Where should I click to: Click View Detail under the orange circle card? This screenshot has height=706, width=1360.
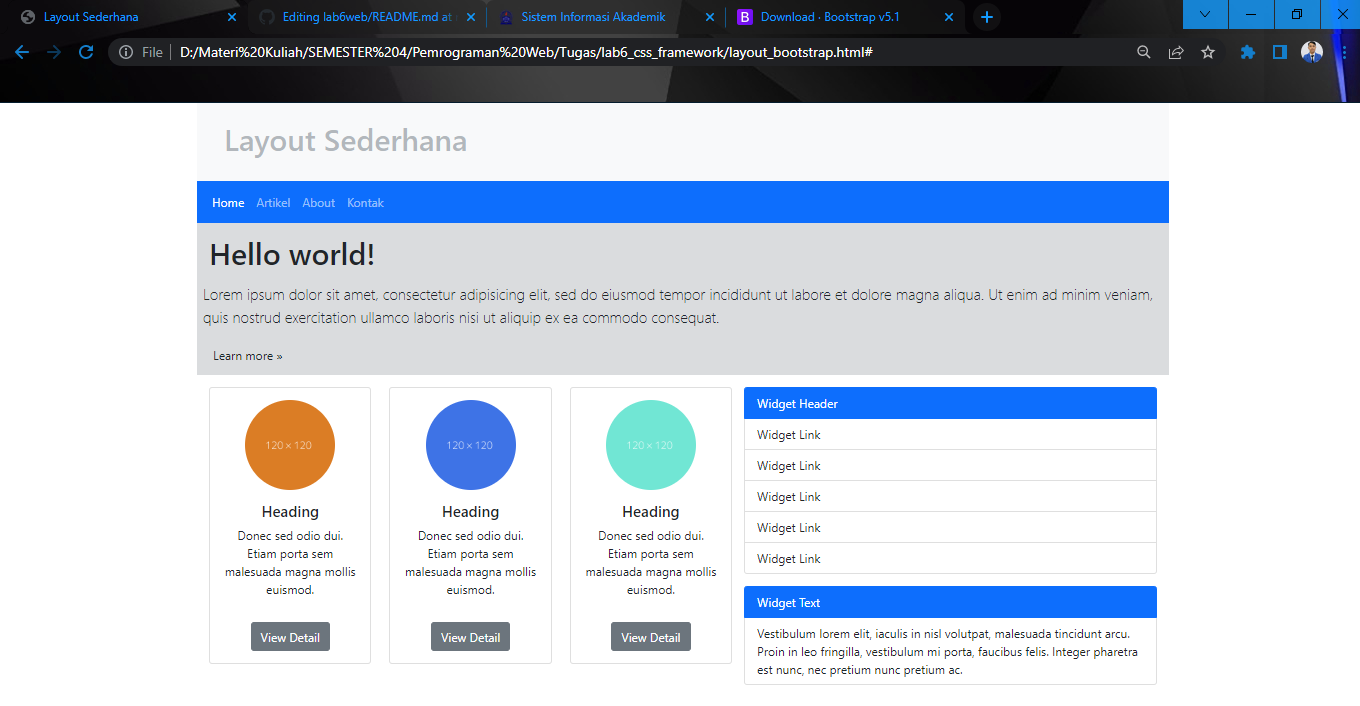point(290,636)
